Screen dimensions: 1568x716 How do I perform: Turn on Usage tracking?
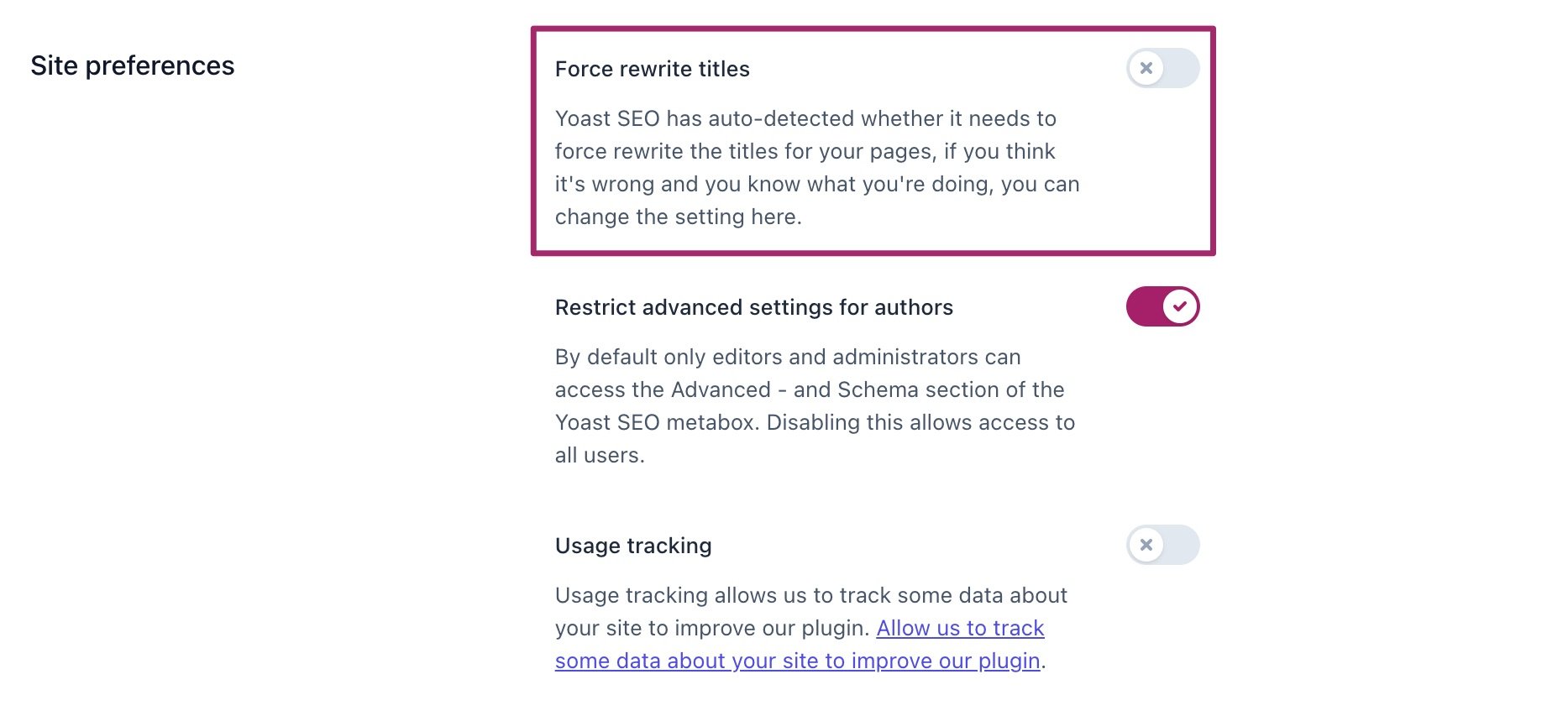pos(1164,545)
